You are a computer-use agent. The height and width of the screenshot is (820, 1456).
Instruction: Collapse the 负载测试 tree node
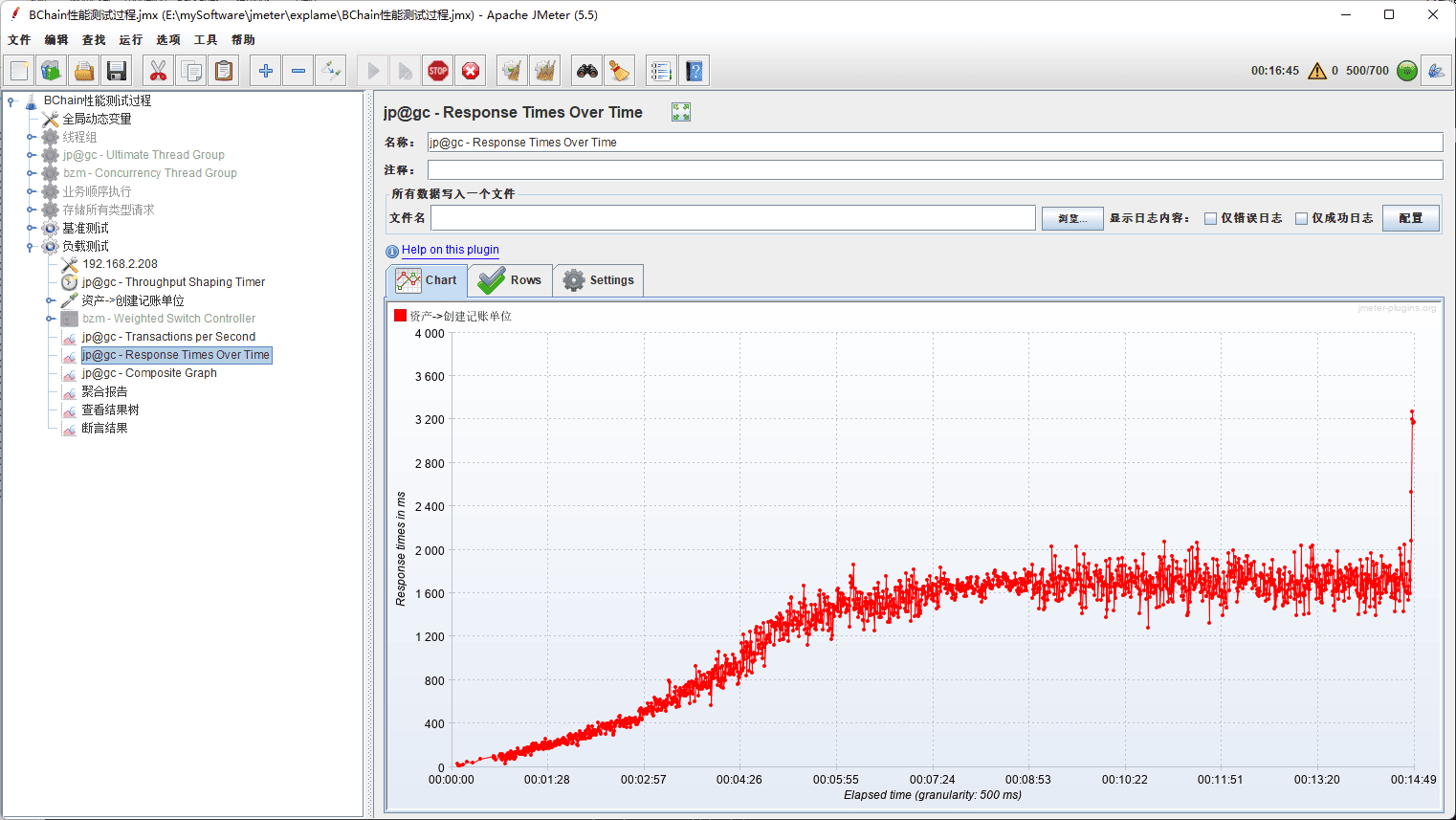[x=31, y=246]
